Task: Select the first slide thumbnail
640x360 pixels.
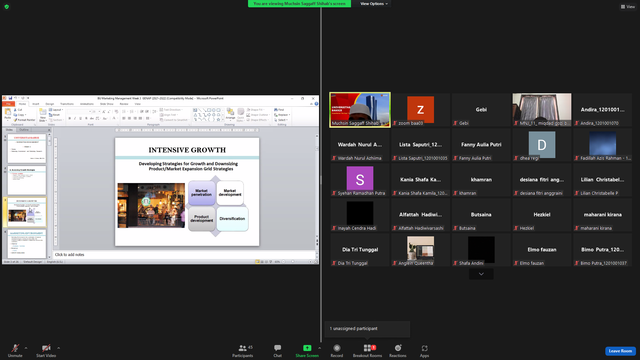Action: (27, 148)
